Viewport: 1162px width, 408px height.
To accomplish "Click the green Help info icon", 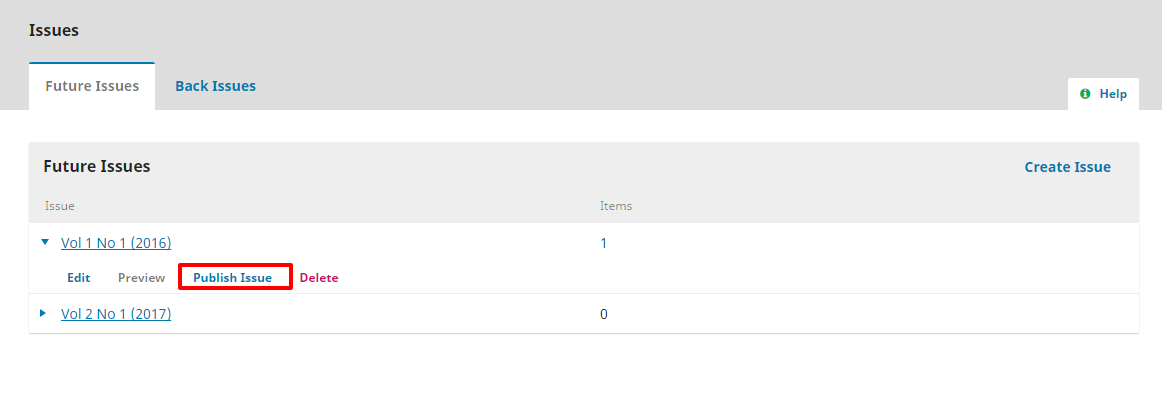I will [x=1085, y=94].
